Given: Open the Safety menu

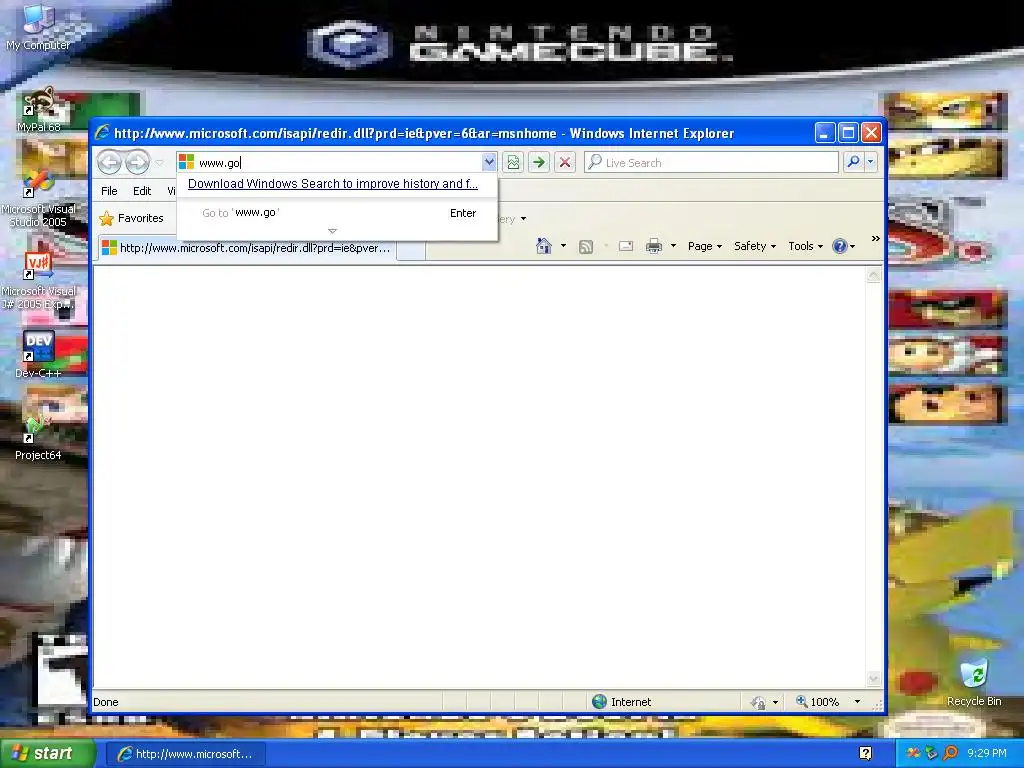Looking at the screenshot, I should click(755, 246).
